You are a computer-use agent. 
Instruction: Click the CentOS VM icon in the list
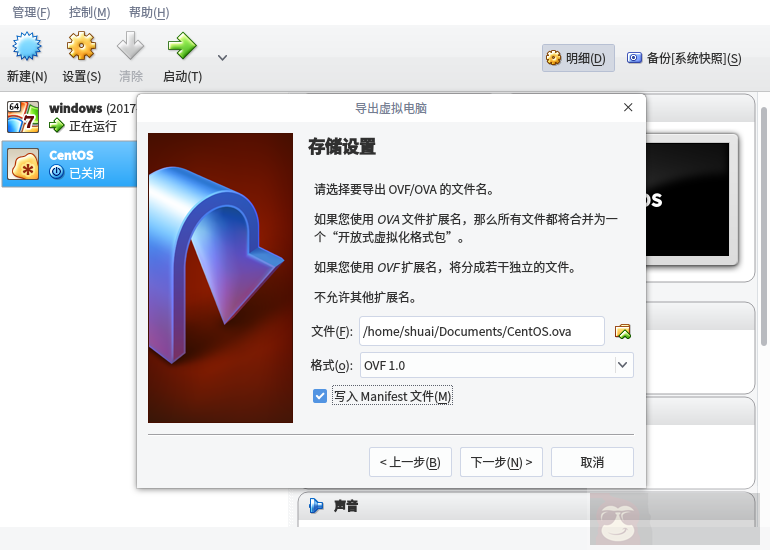point(23,164)
